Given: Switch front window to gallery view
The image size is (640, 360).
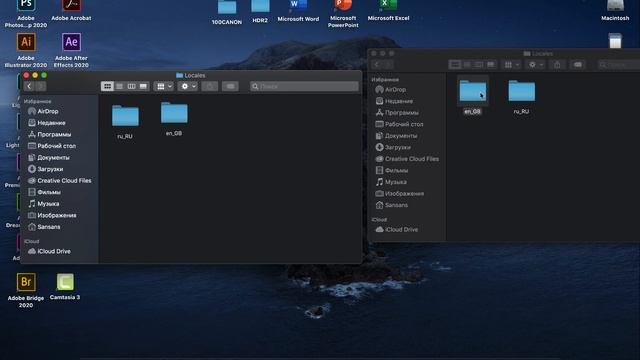Looking at the screenshot, I should [x=143, y=86].
